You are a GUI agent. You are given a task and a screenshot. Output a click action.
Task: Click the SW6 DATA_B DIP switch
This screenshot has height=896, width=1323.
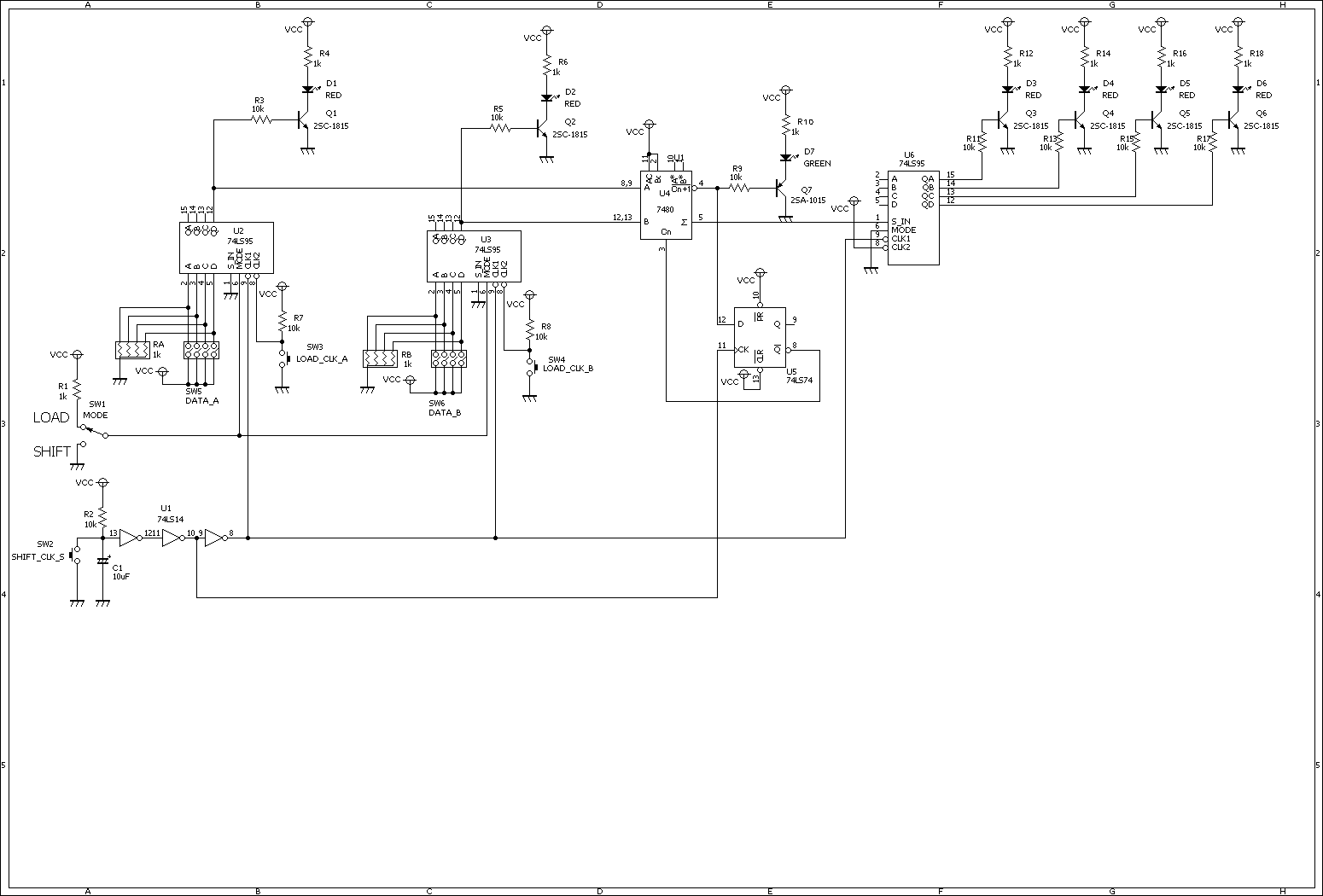click(x=448, y=358)
